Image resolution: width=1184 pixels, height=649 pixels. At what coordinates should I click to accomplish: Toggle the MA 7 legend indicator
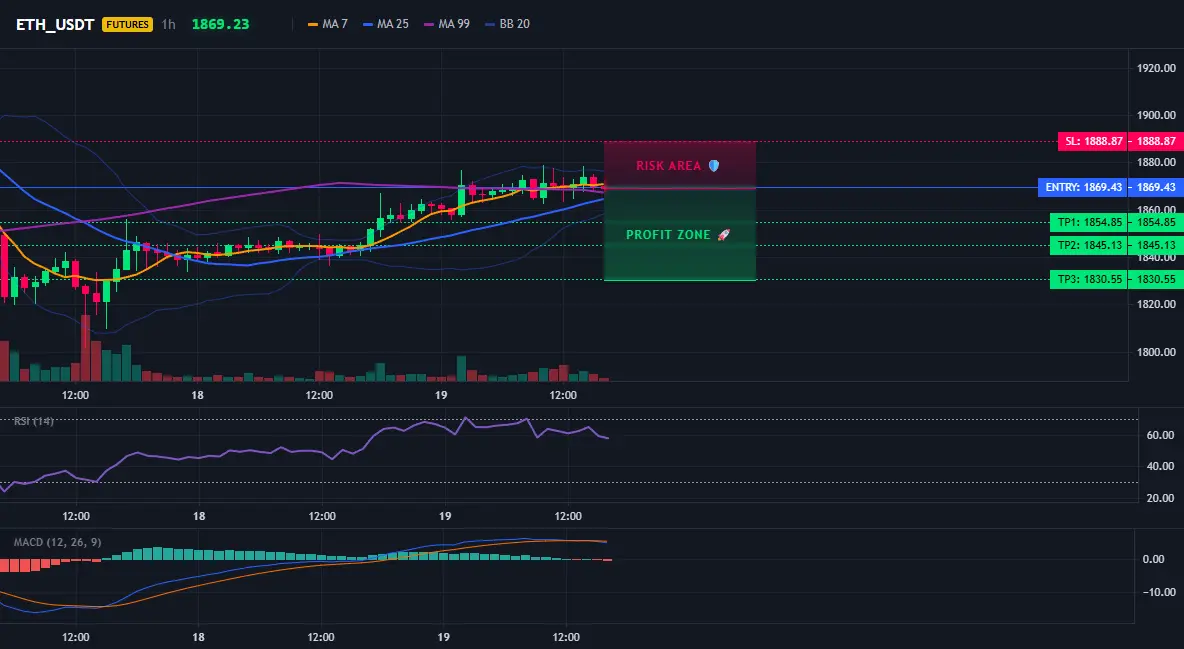pyautogui.click(x=328, y=24)
